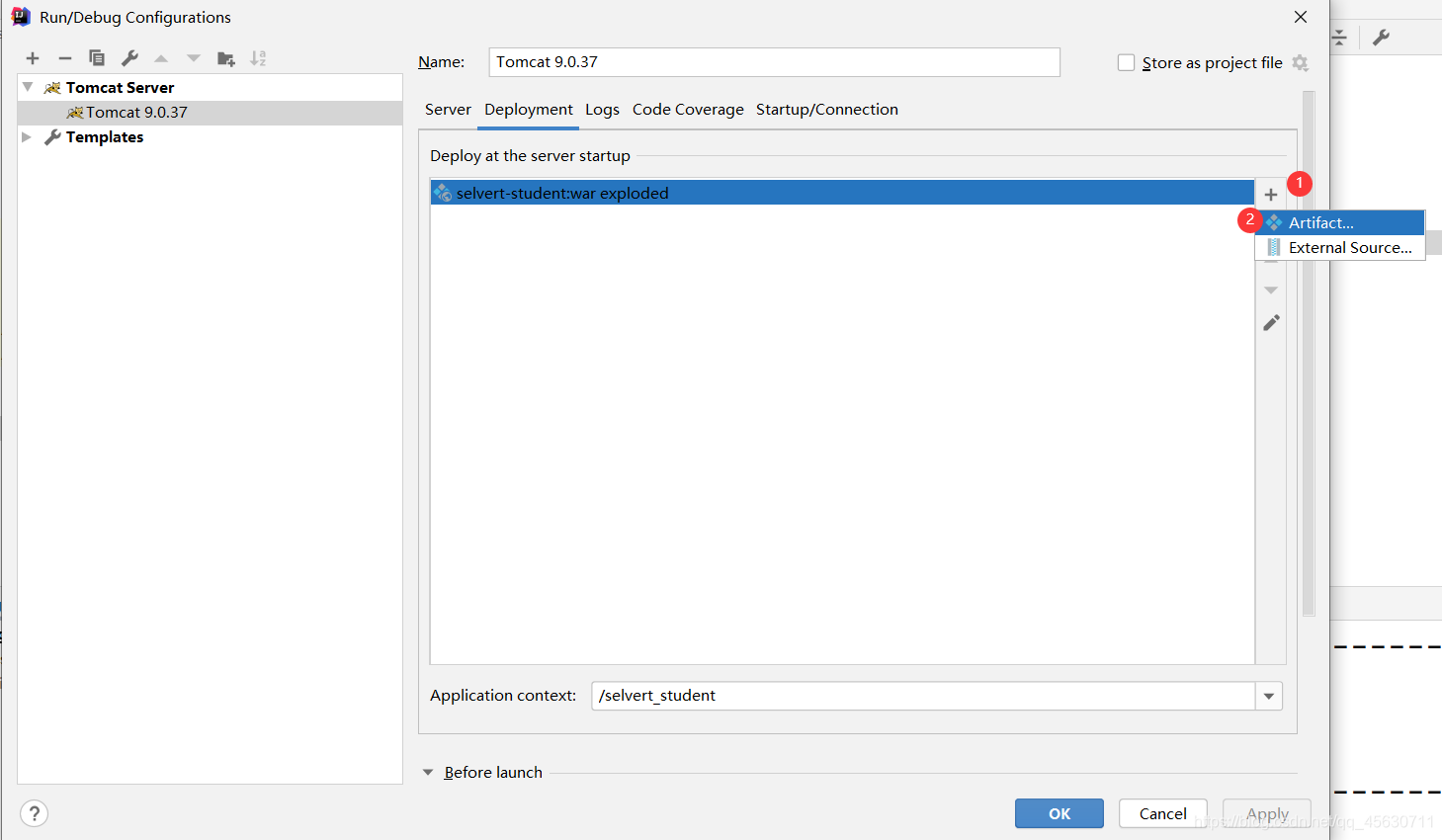Open the Application context dropdown

1269,696
